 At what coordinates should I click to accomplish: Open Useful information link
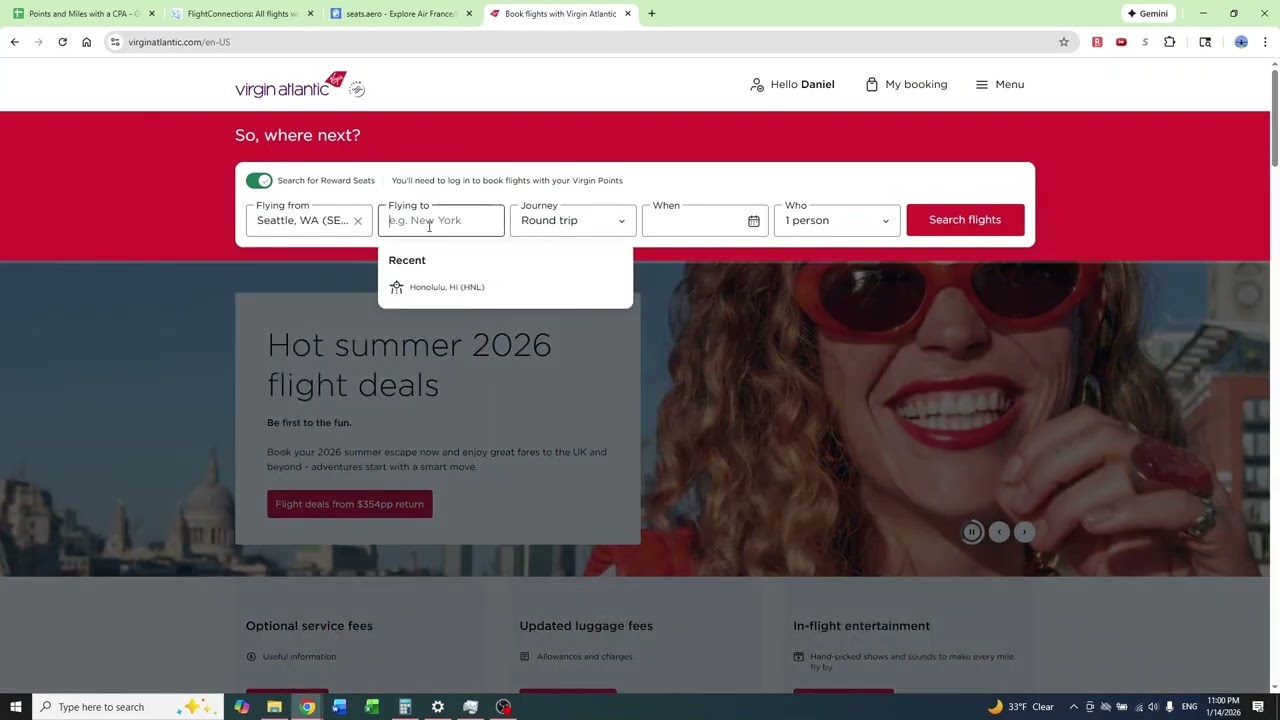tap(299, 657)
